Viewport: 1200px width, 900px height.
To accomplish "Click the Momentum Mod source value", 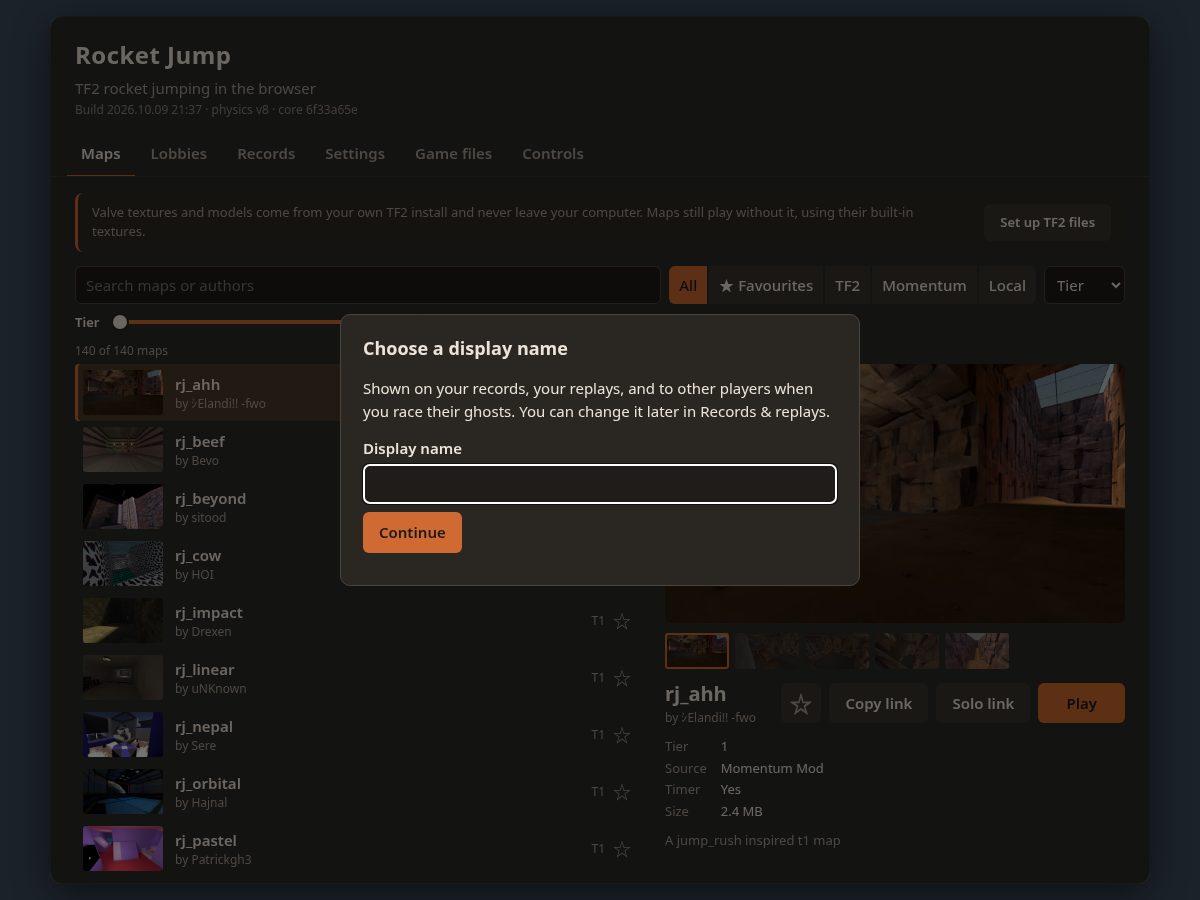I will (x=772, y=768).
